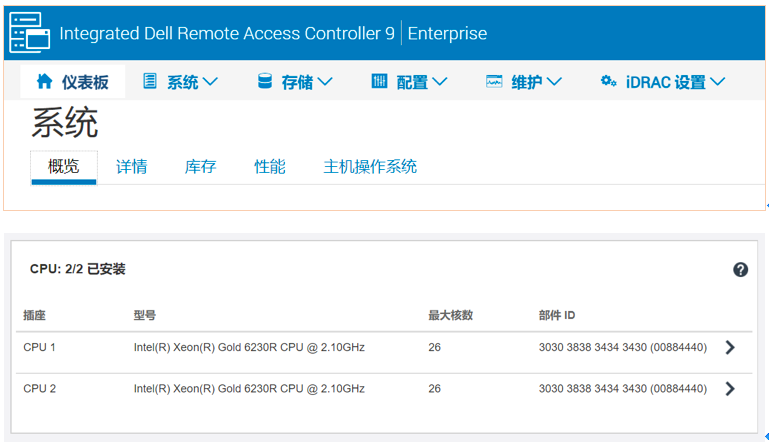Switch to the 库存 tab

click(200, 167)
